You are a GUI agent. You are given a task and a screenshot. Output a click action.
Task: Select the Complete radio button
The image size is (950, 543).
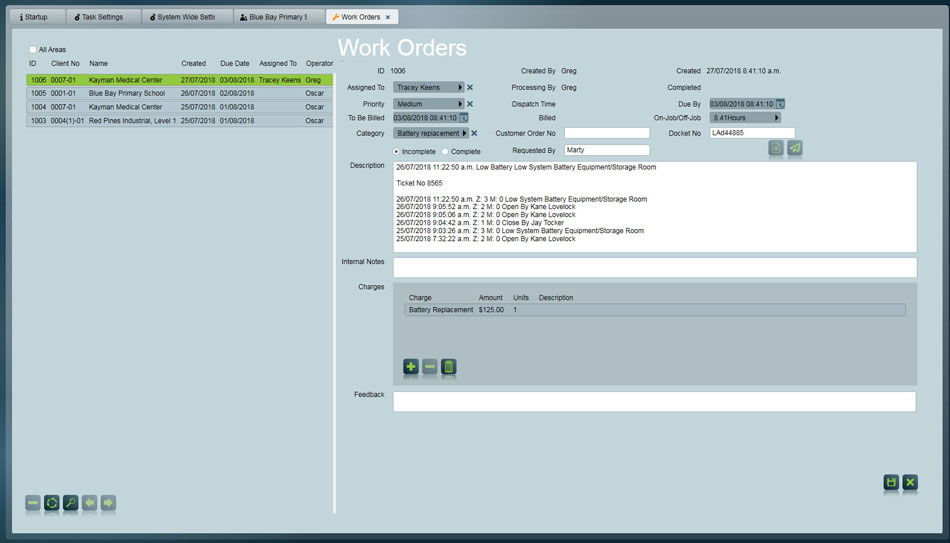445,152
